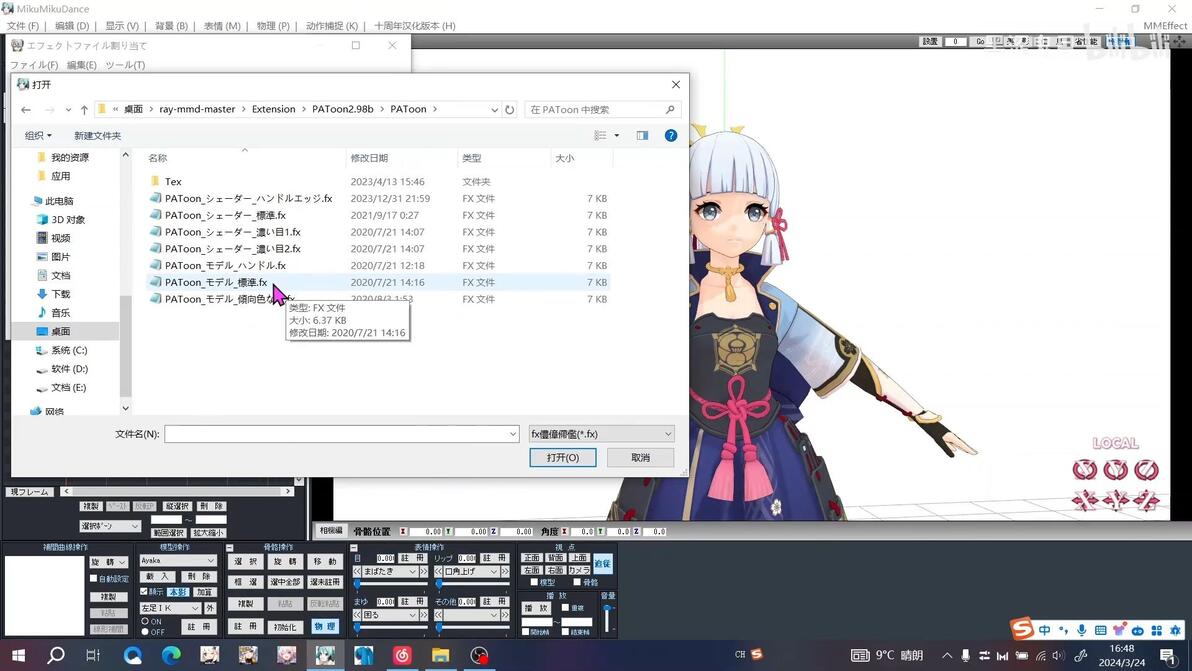Open the 左足IK bone dropdown
Image resolution: width=1192 pixels, height=671 pixels.
tap(170, 608)
